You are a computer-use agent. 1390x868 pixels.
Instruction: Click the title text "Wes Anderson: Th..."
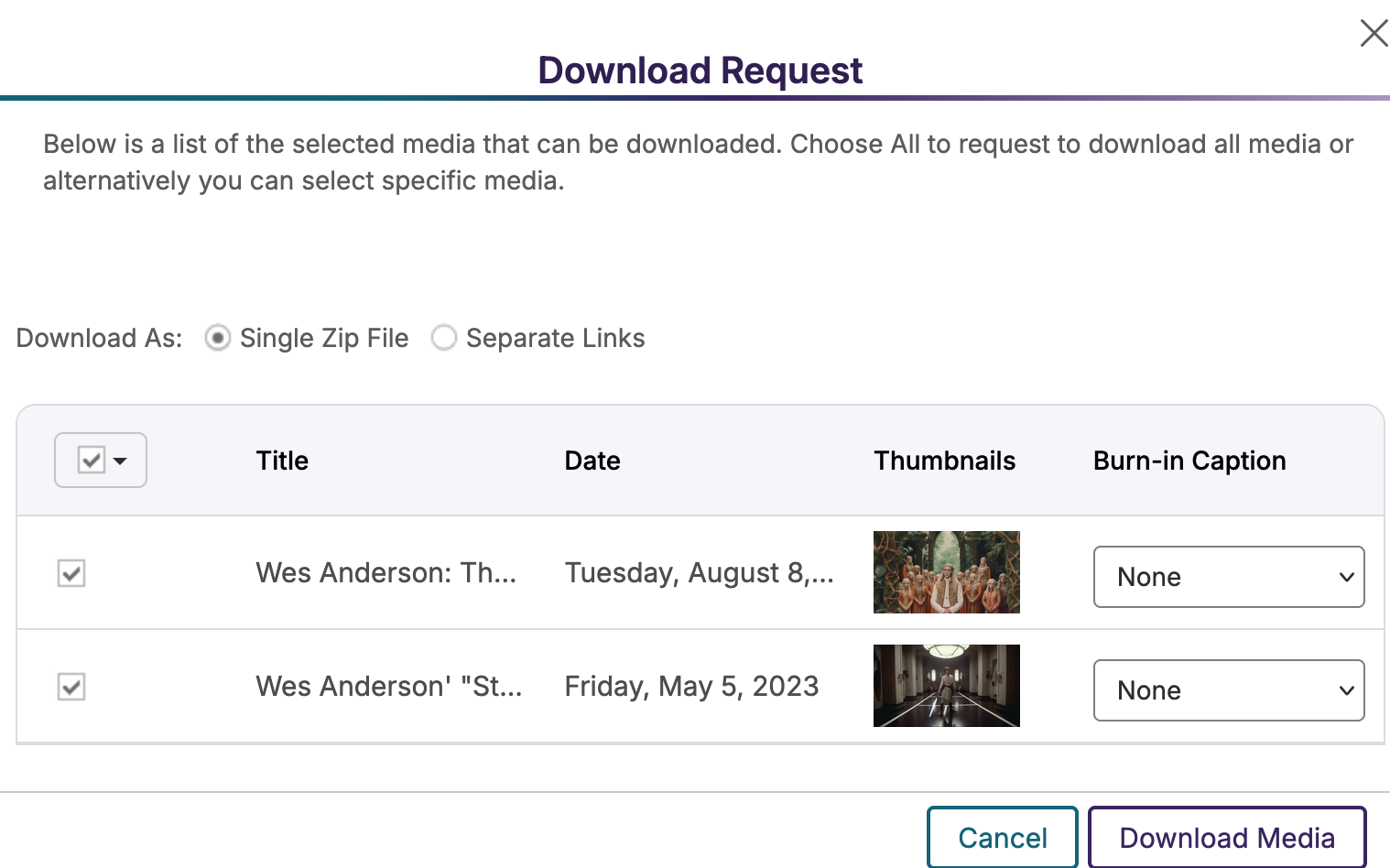click(386, 573)
